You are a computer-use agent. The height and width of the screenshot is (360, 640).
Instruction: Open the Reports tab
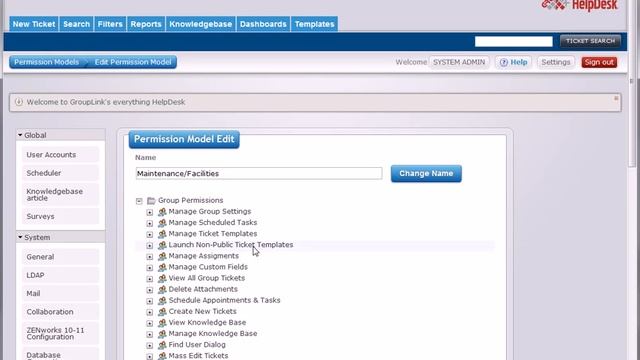pyautogui.click(x=146, y=24)
